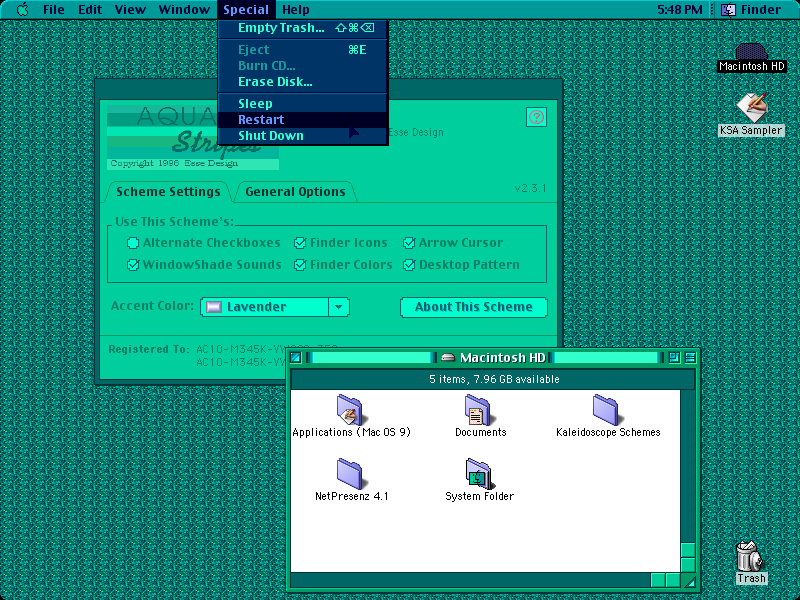Close the Special menu from menu bar

(246, 10)
